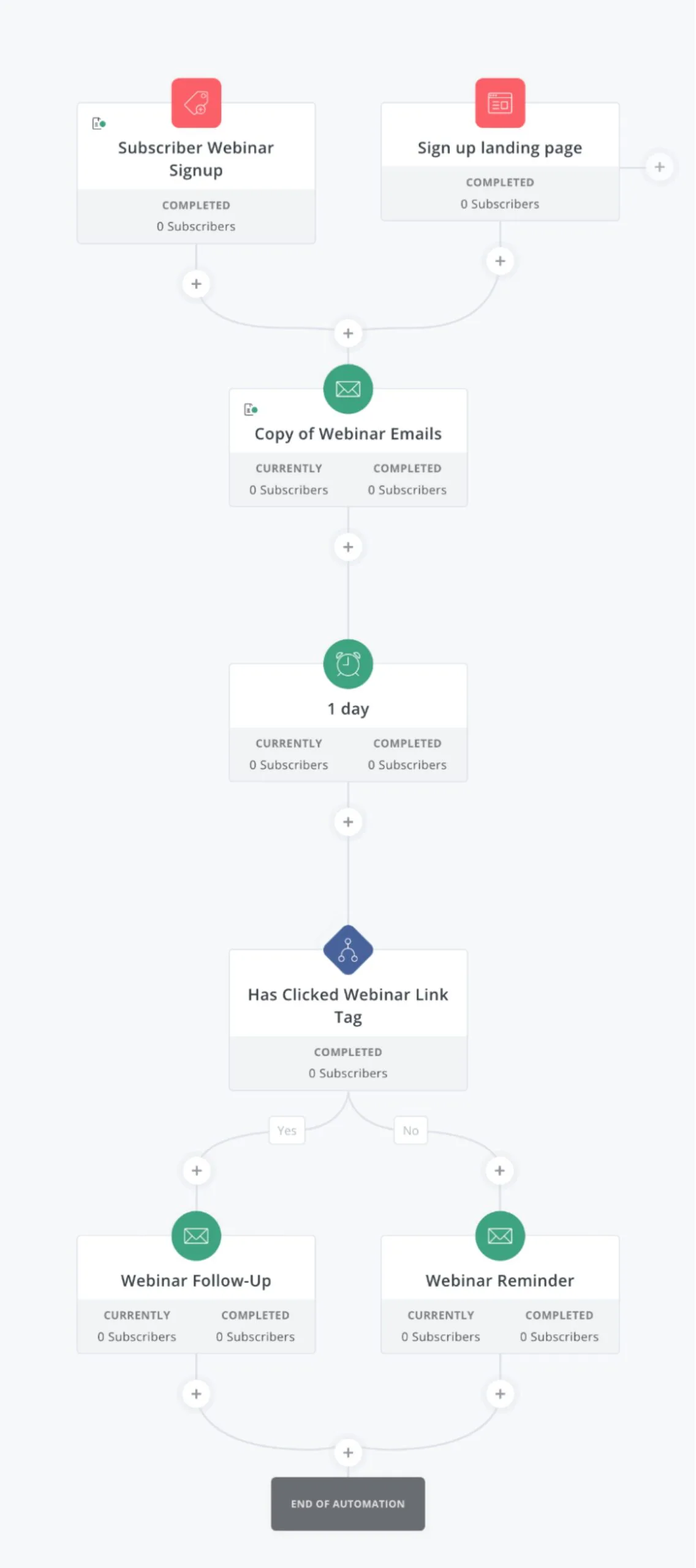Viewport: 696px width, 1568px height.
Task: Click the small status icon in Subscriber Webinar Signup card
Action: pos(99,124)
